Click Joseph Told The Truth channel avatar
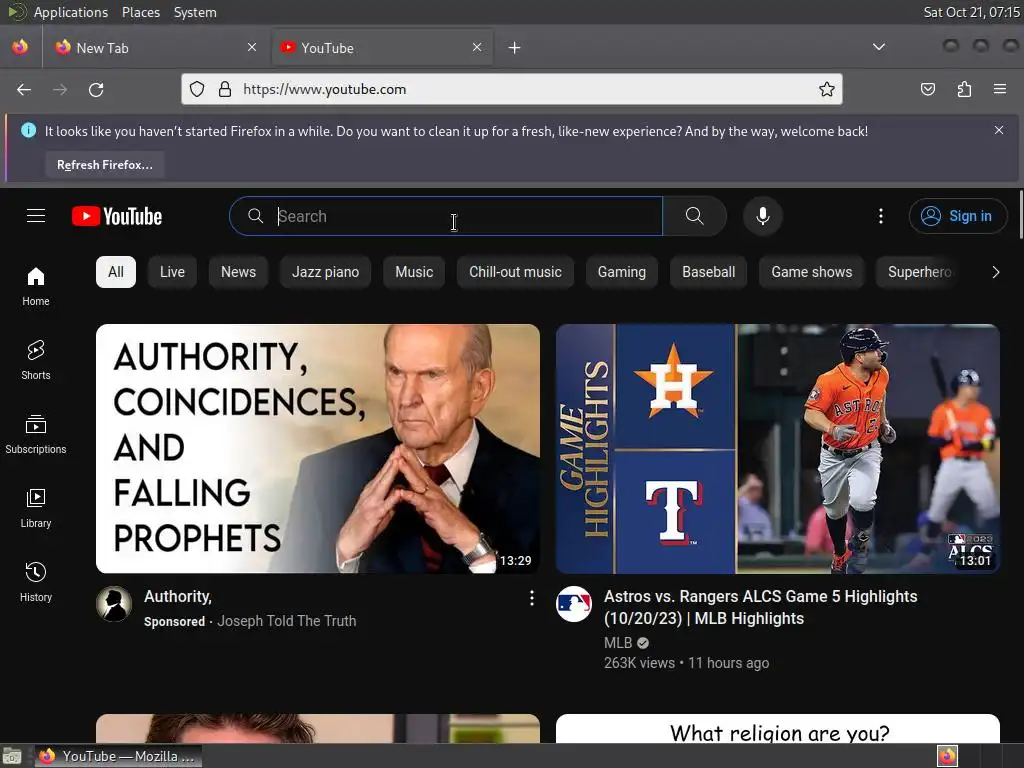Image resolution: width=1024 pixels, height=768 pixels. pos(114,604)
